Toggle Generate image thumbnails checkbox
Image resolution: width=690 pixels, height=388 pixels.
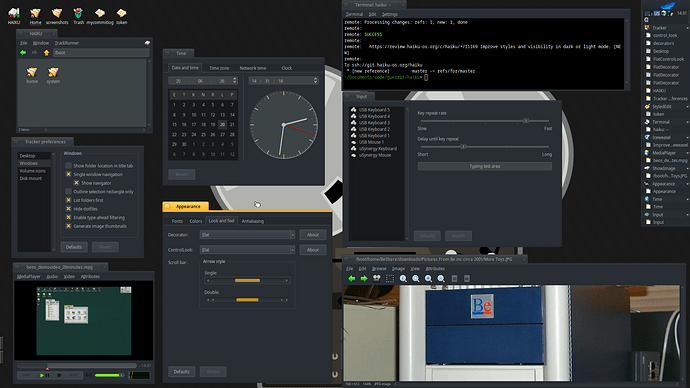click(x=68, y=226)
